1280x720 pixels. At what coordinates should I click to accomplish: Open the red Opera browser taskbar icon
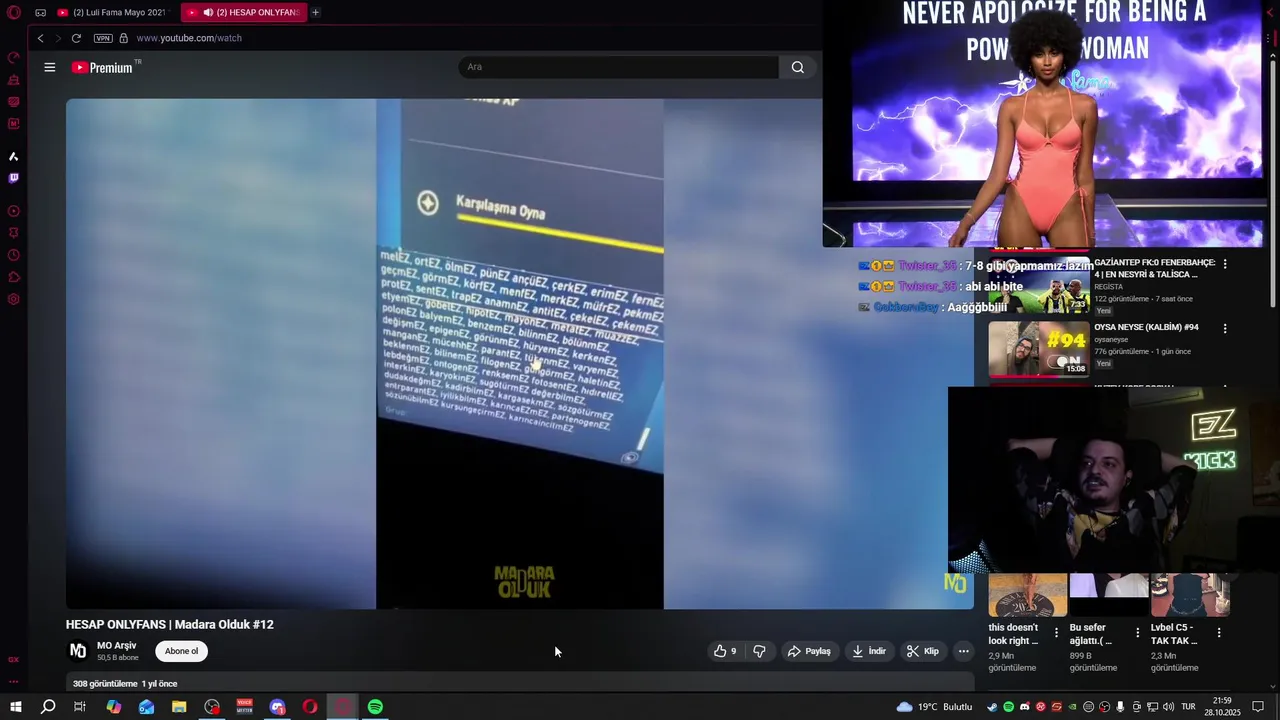tap(310, 707)
